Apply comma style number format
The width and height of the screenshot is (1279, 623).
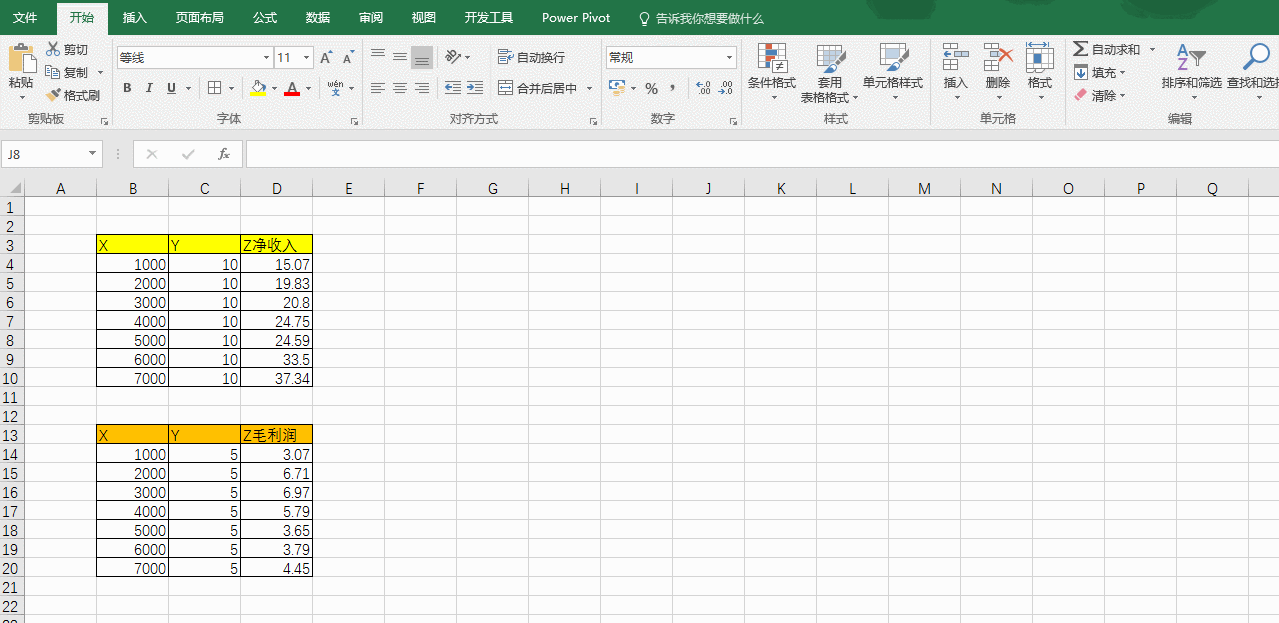coord(673,88)
